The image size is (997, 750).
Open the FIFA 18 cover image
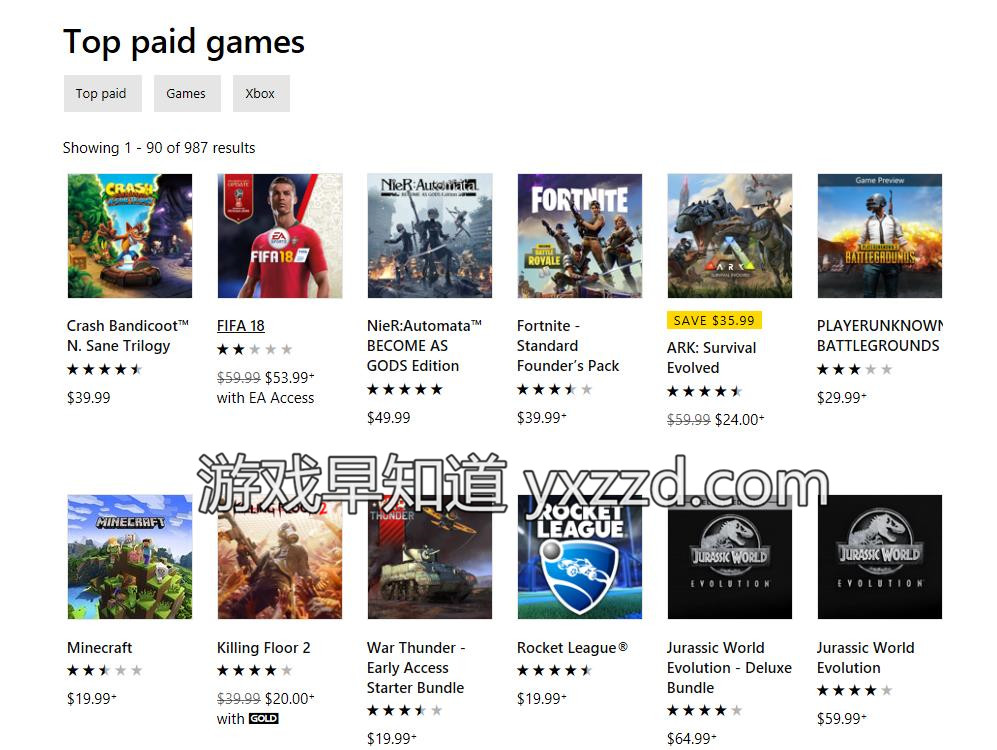coord(280,236)
